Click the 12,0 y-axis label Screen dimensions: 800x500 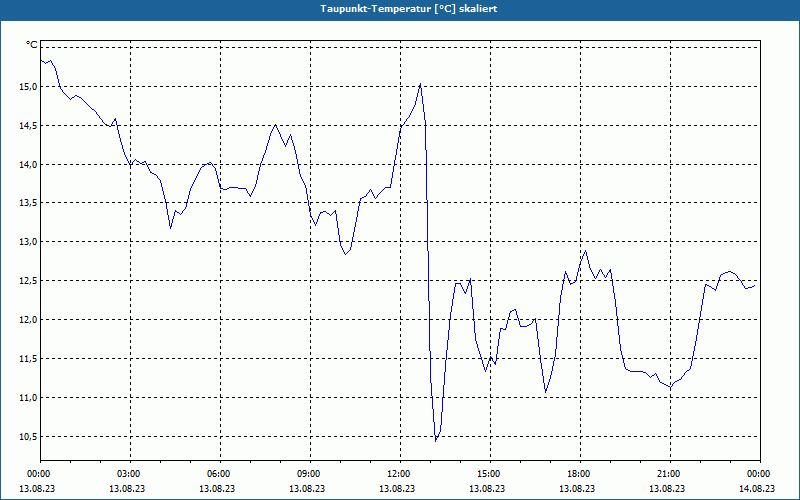pos(28,320)
